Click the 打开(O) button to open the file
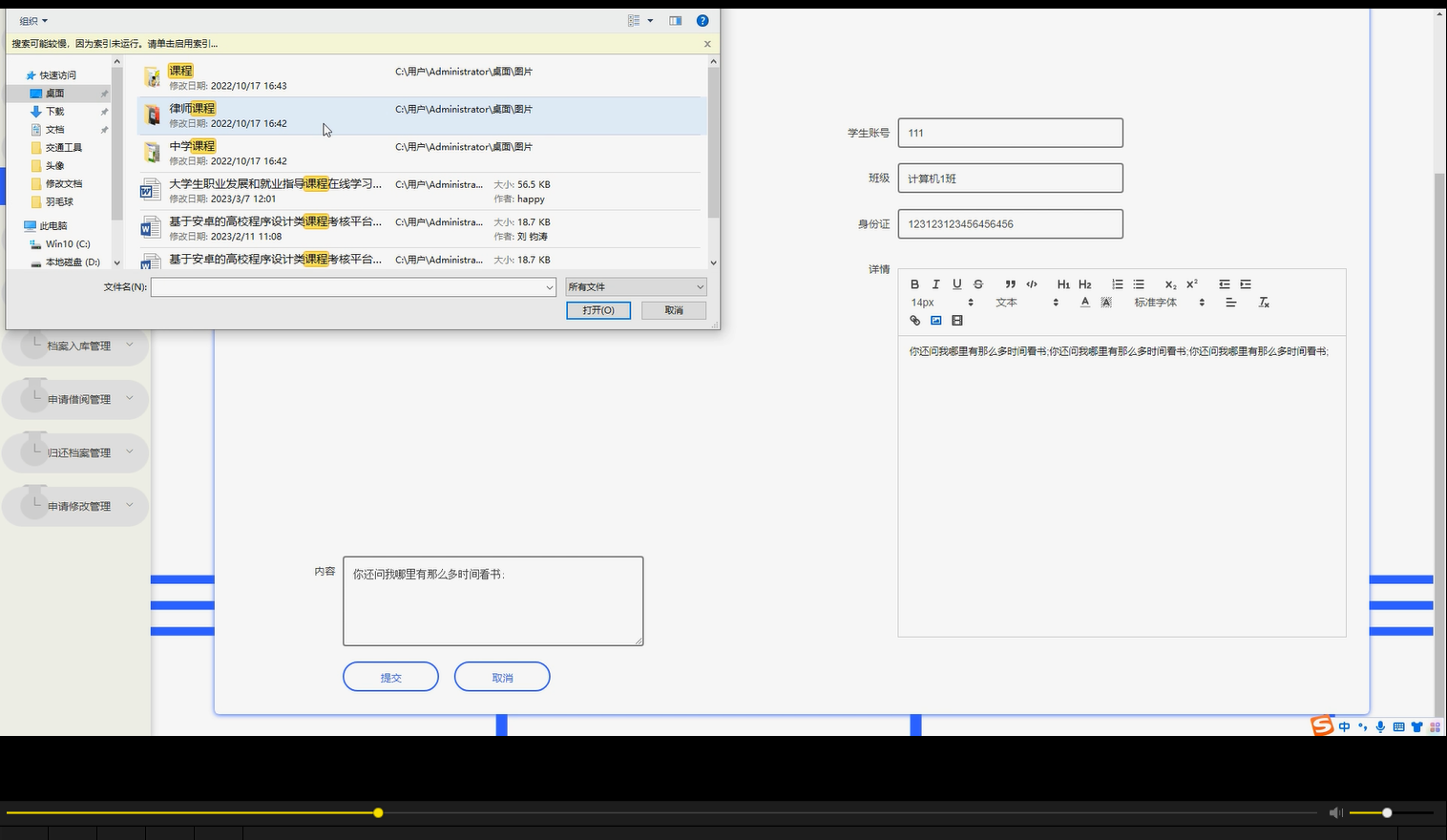Screen dimensions: 1447x840 point(598,310)
